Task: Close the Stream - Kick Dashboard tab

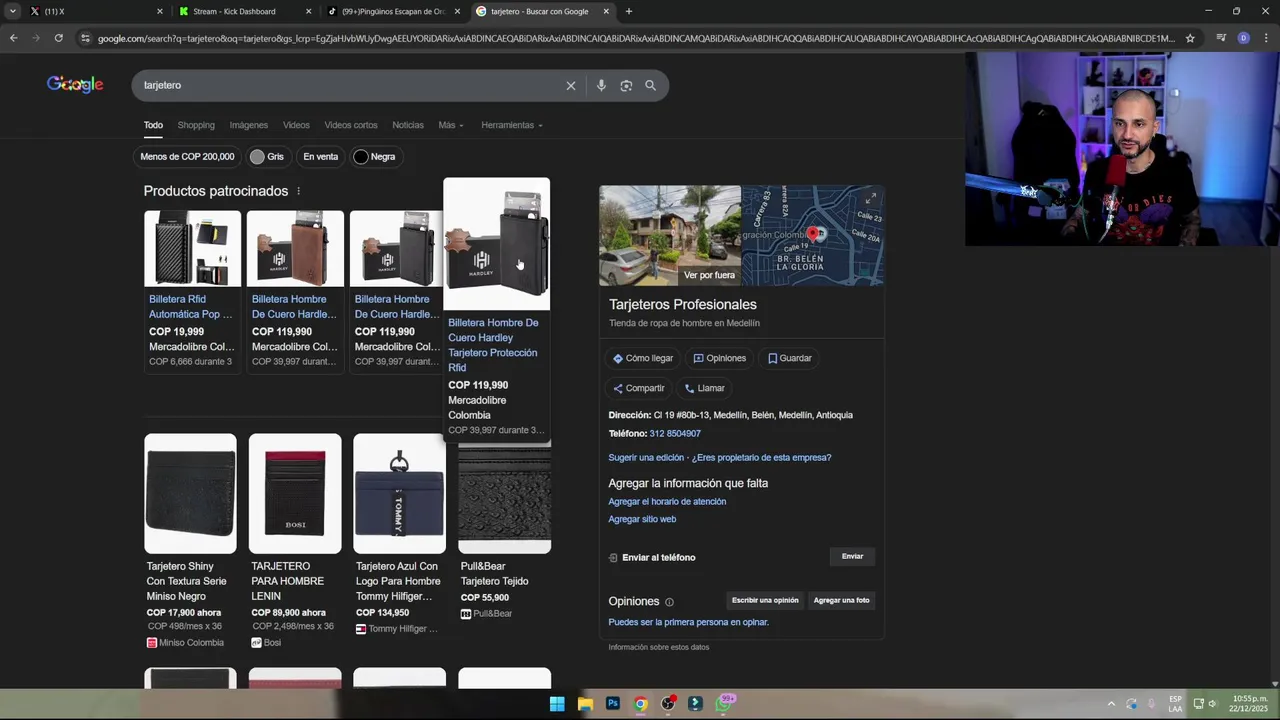Action: point(308,11)
